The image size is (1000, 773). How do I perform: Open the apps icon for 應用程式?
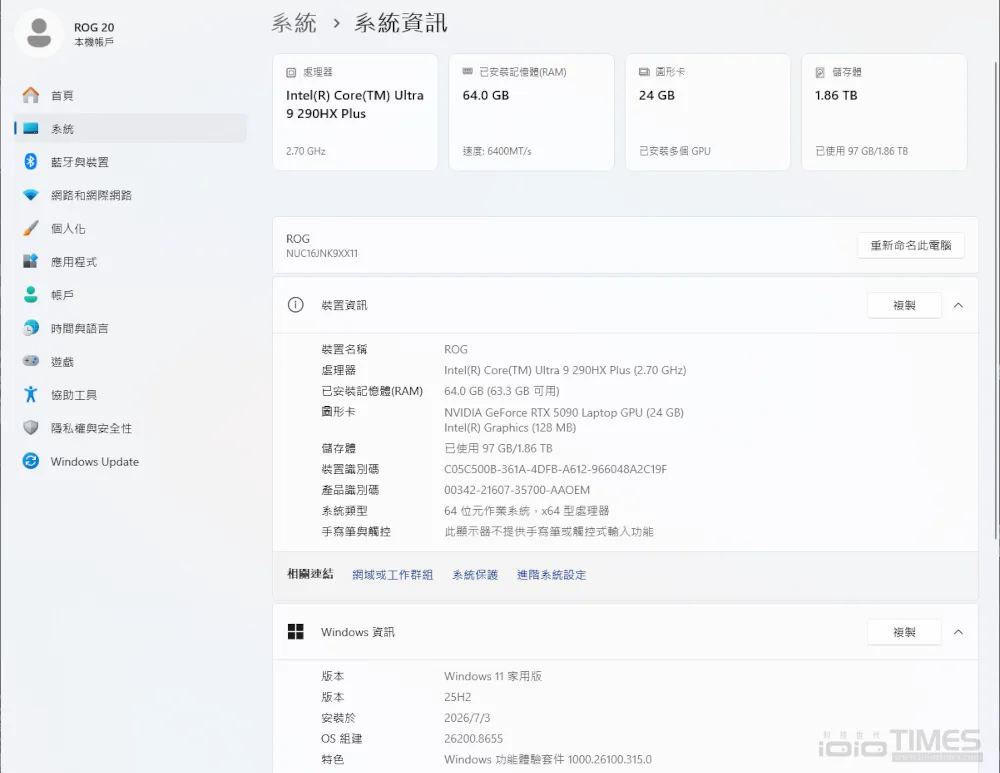point(31,261)
